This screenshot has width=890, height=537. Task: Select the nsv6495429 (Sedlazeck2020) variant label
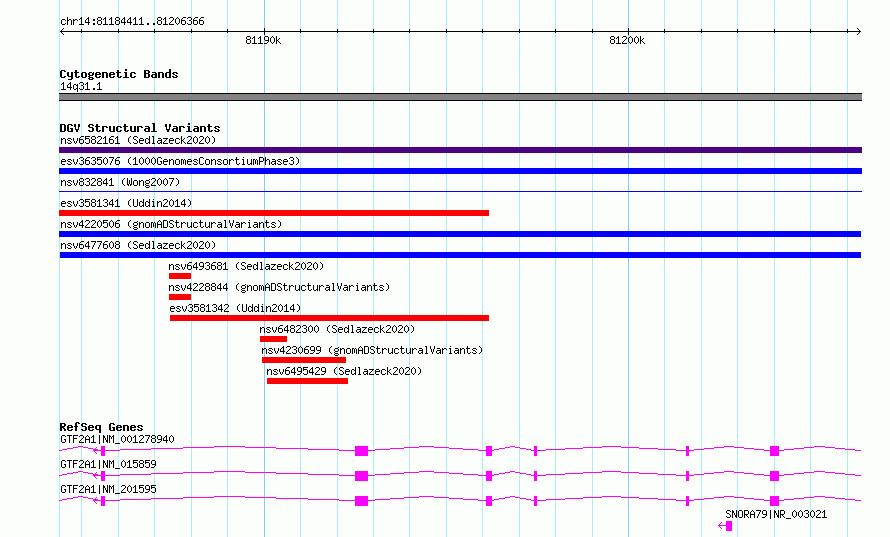click(344, 371)
